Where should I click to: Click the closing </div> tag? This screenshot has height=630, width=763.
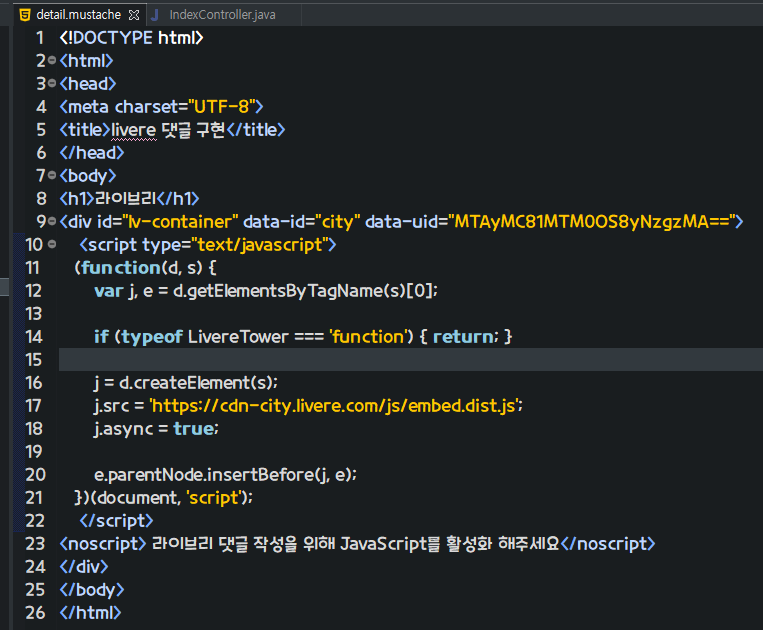click(x=84, y=567)
